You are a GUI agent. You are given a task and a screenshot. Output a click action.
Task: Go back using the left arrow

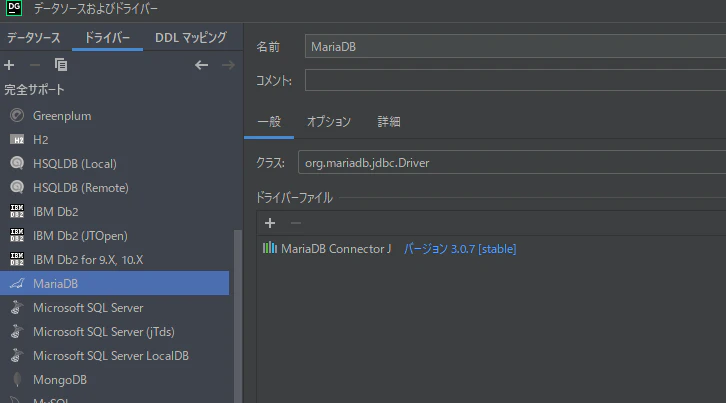(201, 65)
